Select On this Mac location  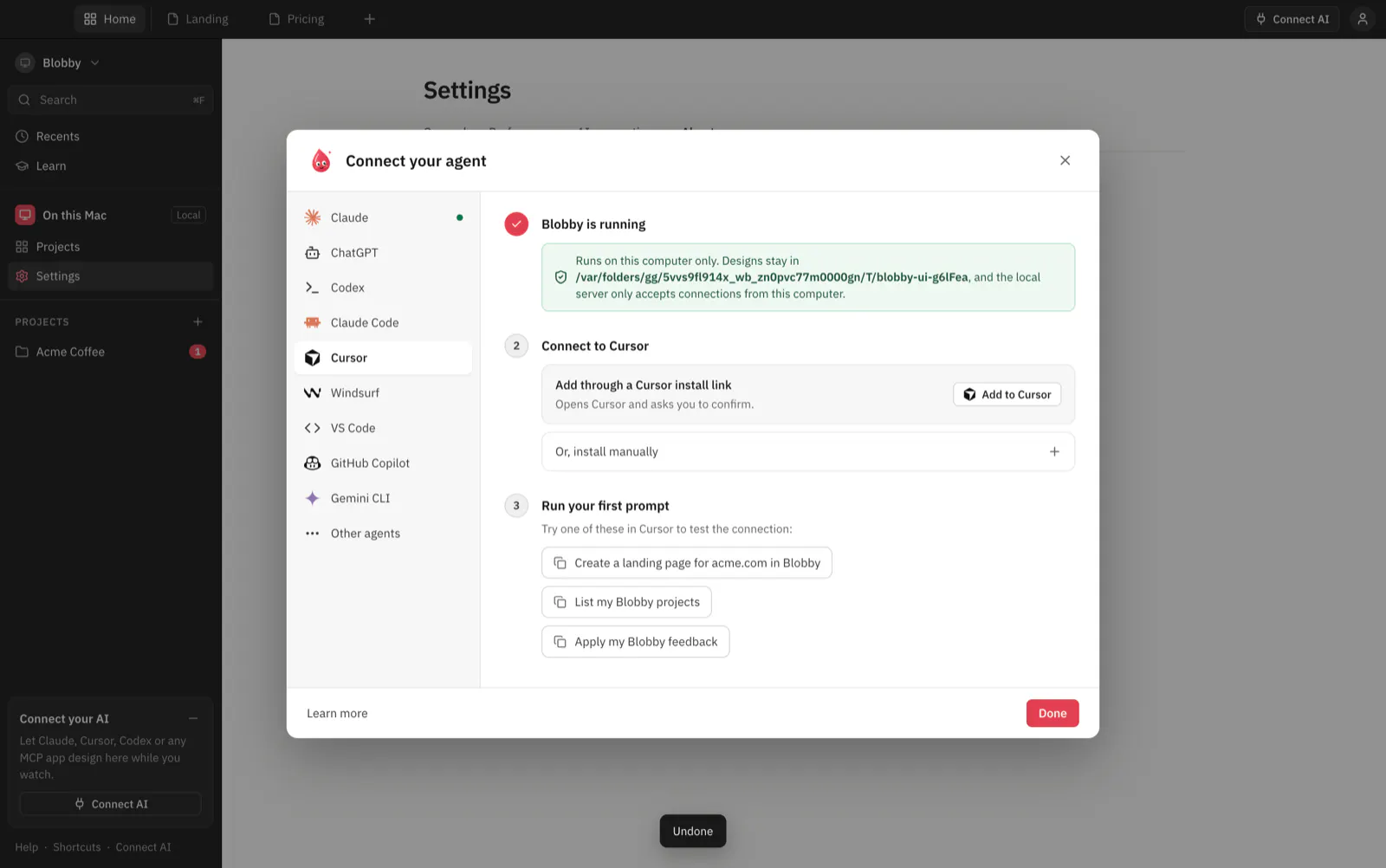[x=111, y=215]
